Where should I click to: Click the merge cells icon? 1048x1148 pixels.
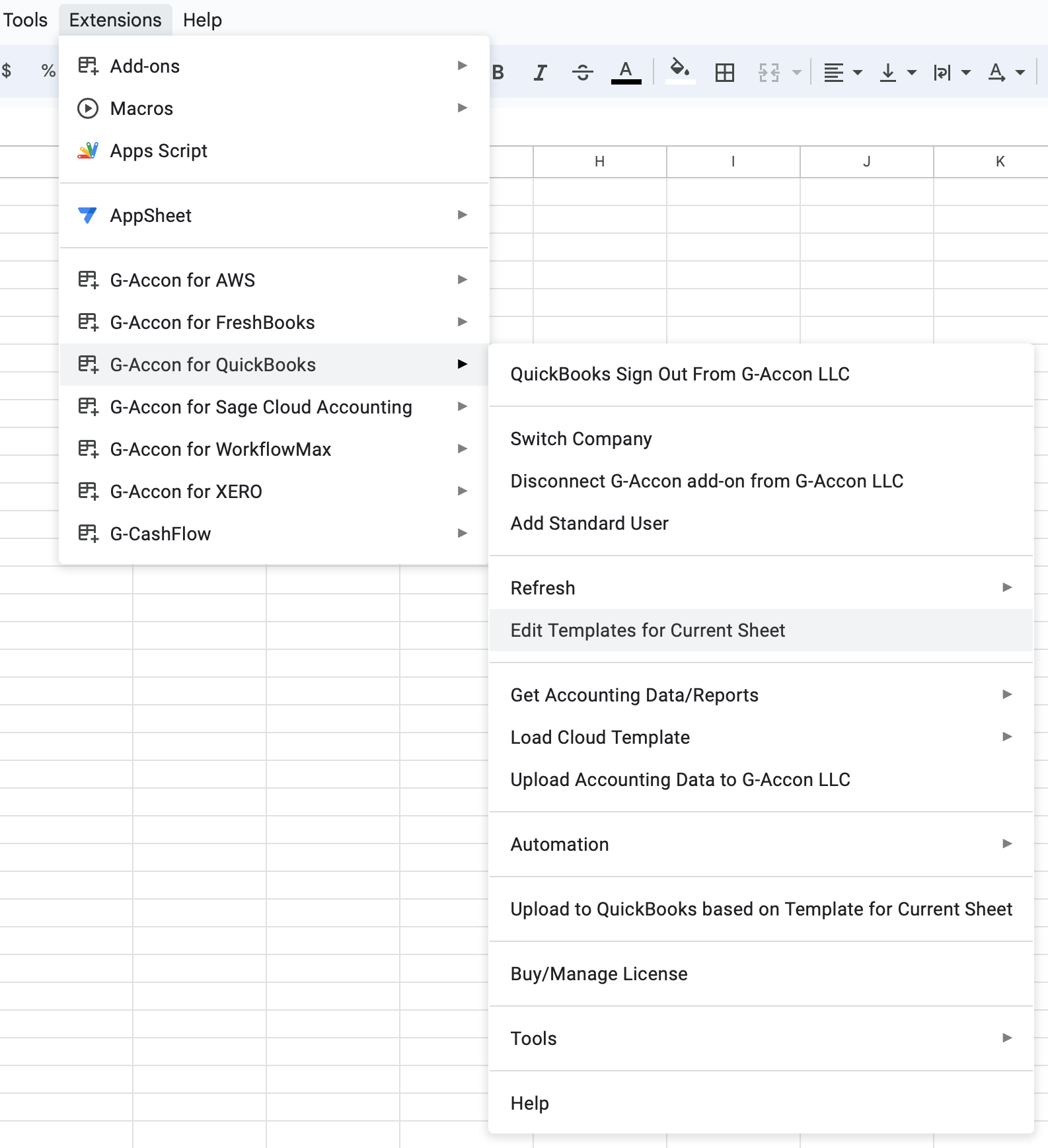pos(768,72)
